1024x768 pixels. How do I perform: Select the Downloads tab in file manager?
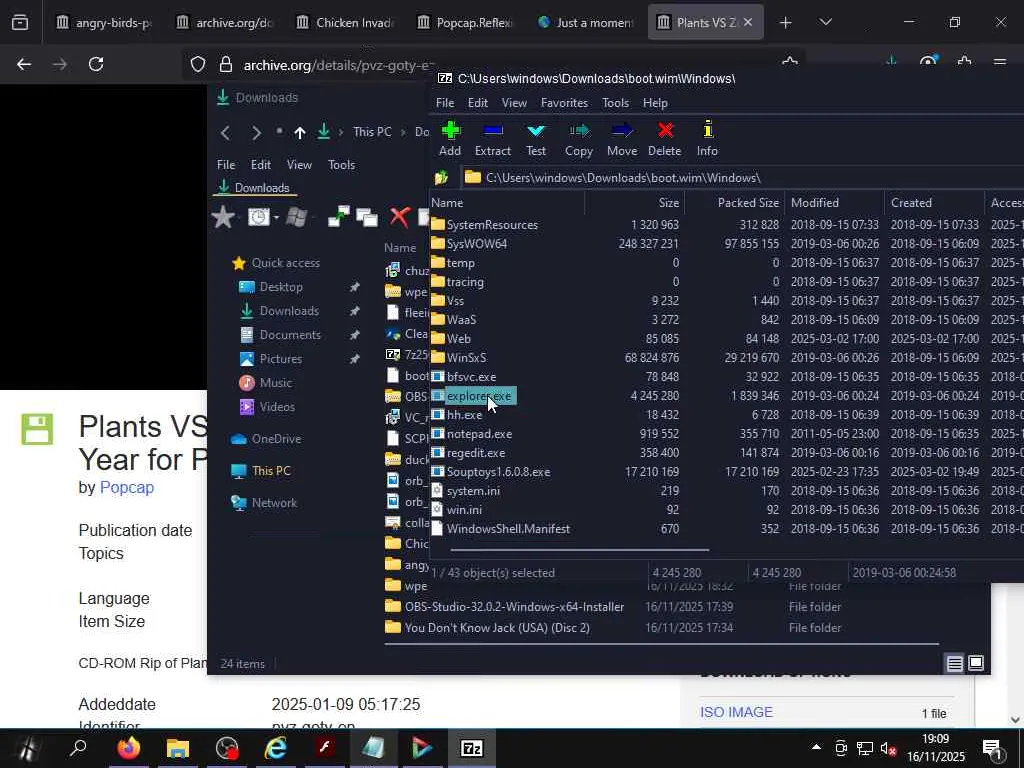(255, 187)
